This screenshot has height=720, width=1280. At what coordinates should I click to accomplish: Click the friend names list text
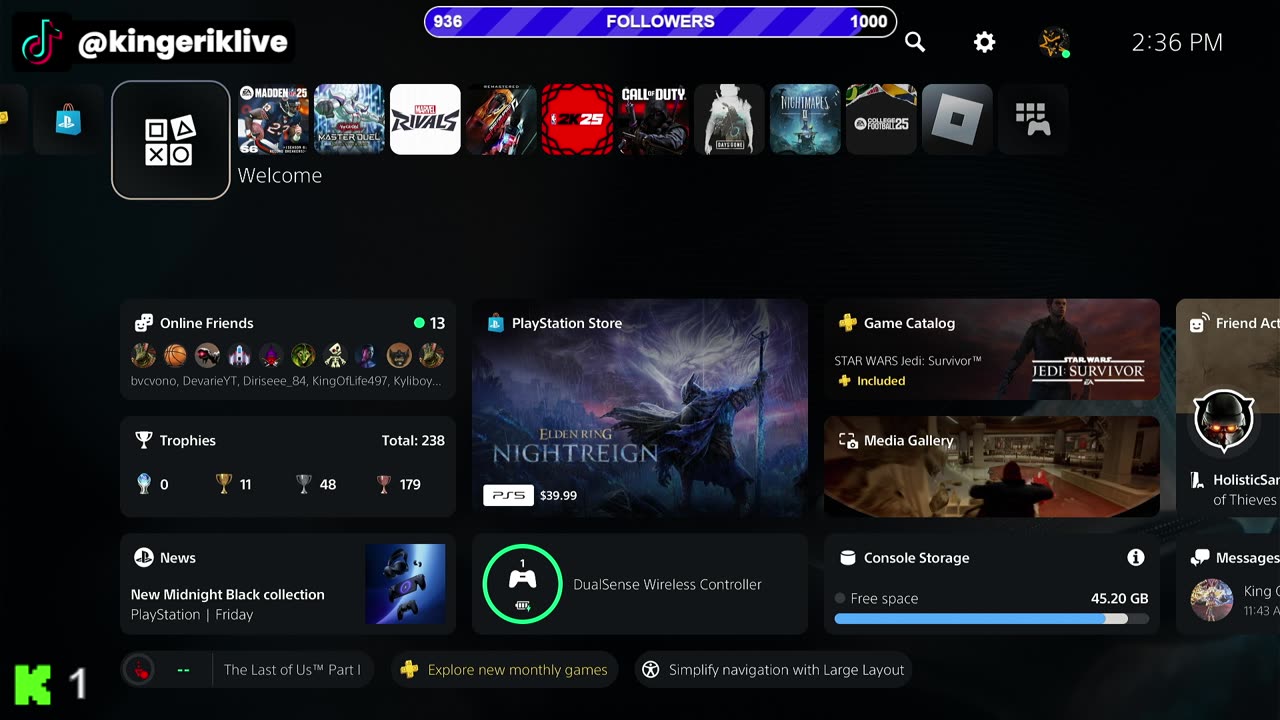click(x=286, y=381)
